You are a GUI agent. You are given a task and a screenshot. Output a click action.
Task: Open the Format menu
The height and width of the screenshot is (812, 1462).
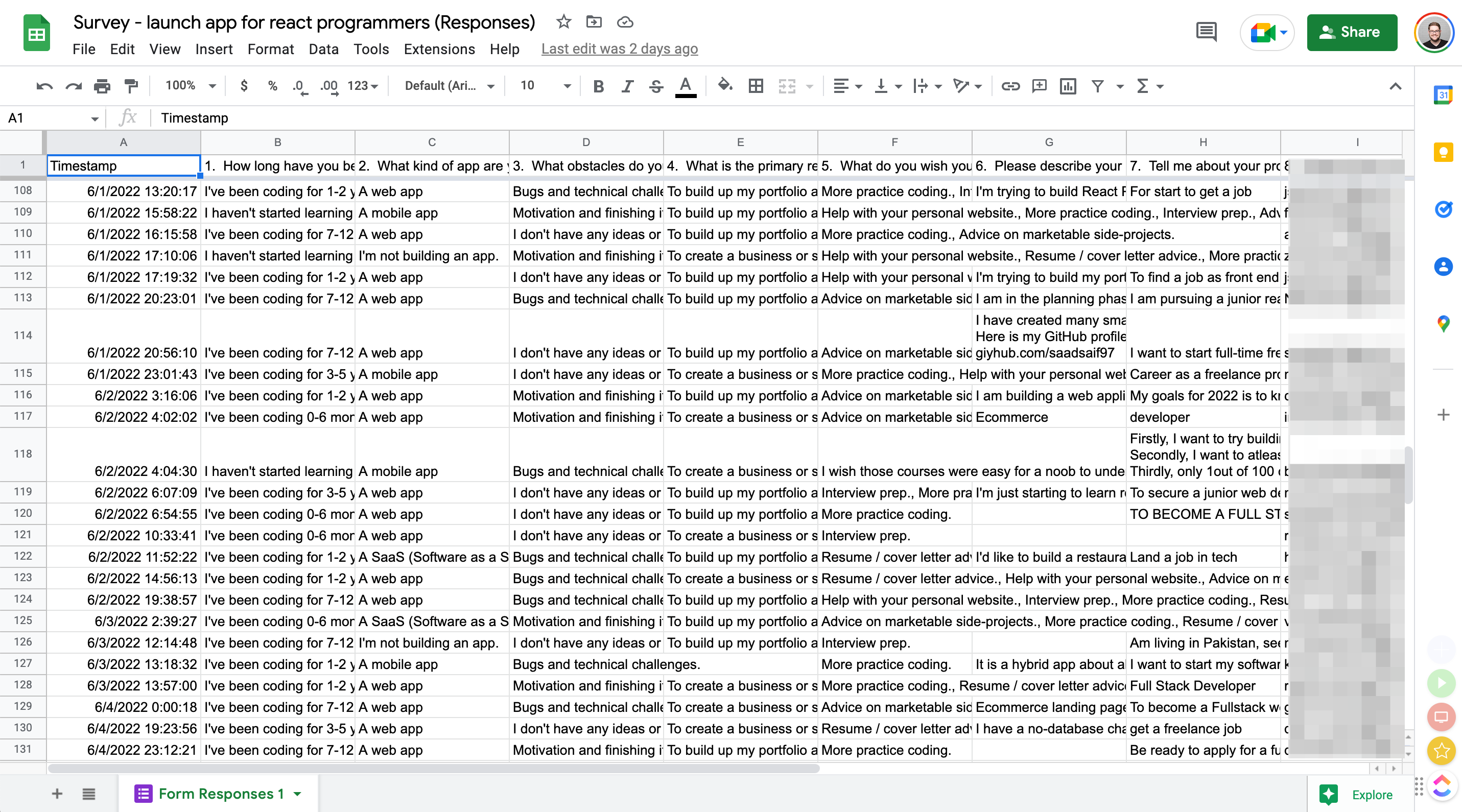270,50
